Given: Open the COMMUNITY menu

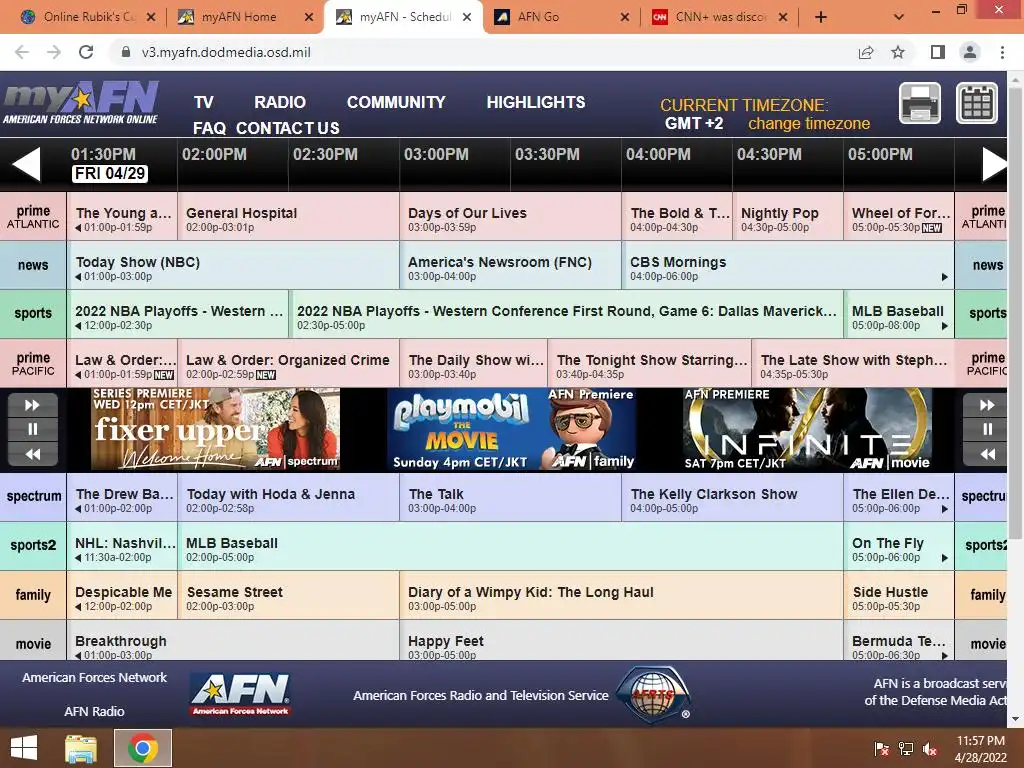Looking at the screenshot, I should pos(396,103).
